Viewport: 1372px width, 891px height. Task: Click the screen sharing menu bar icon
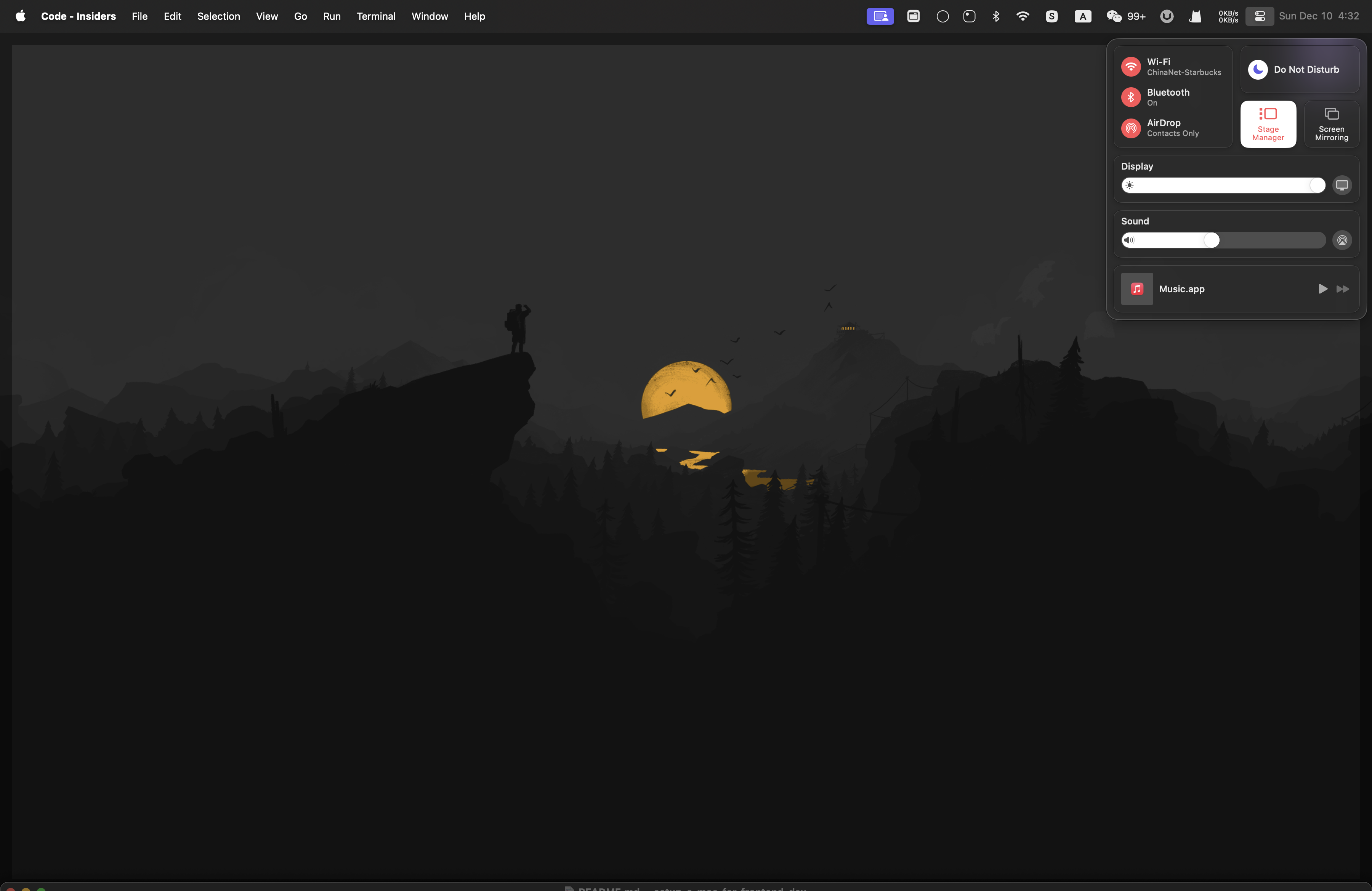[x=880, y=16]
